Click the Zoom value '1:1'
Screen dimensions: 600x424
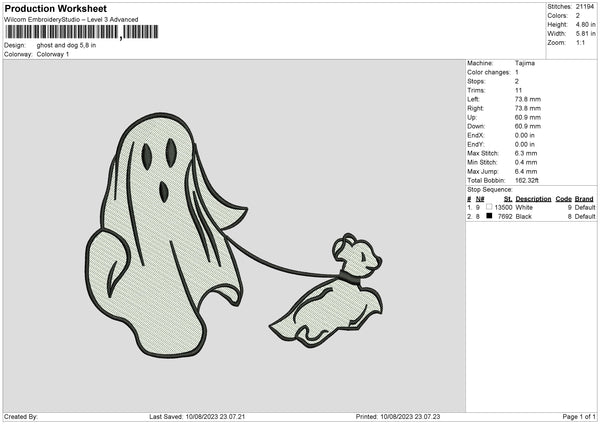pyautogui.click(x=580, y=42)
